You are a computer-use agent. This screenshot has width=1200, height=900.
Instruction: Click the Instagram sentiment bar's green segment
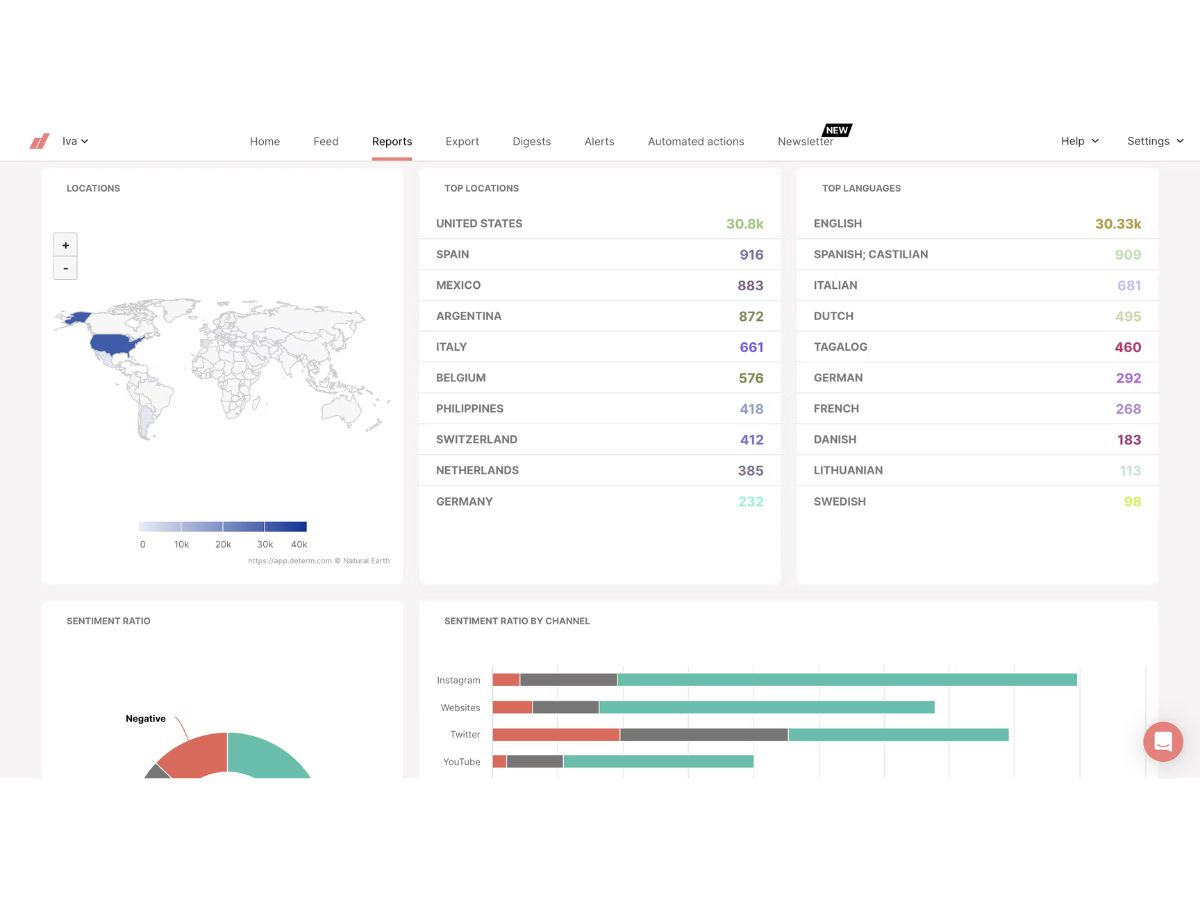tap(847, 680)
